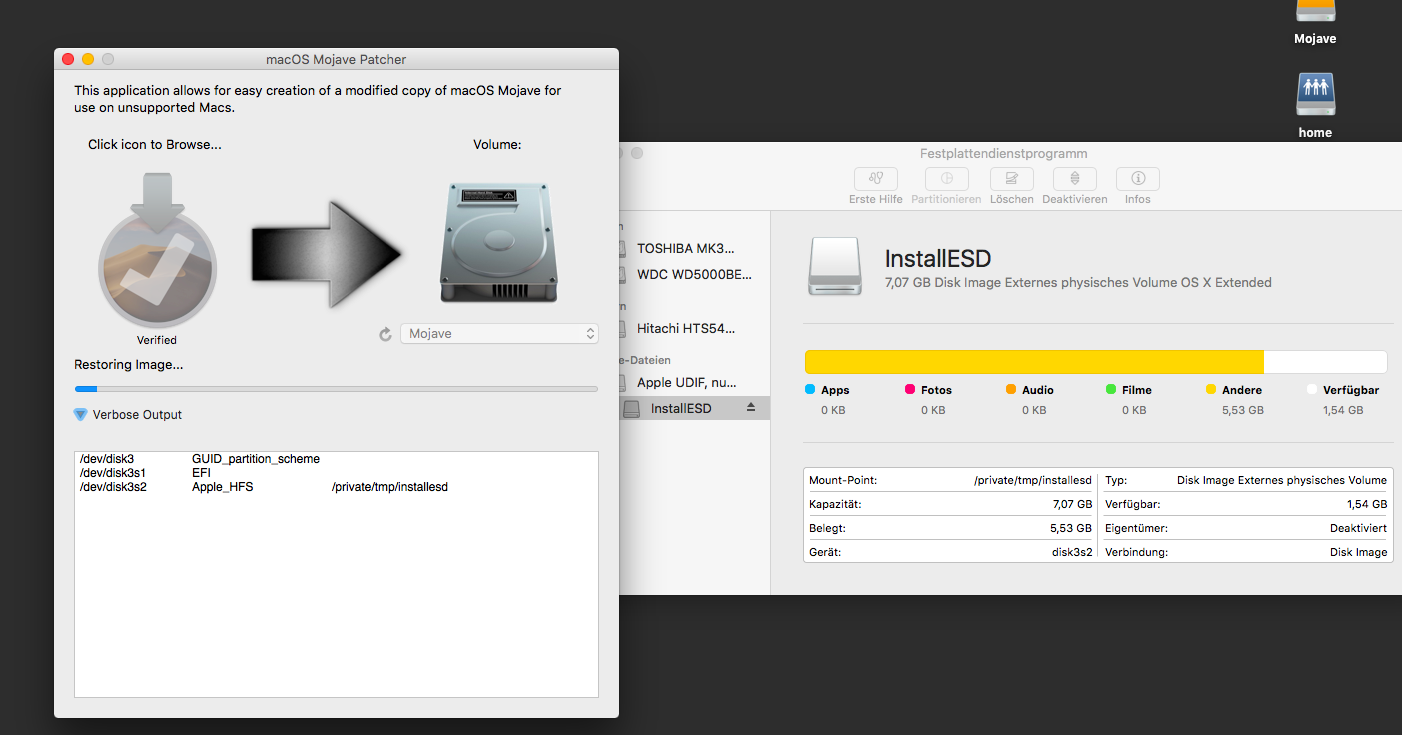Open the home network drive on desktop
The height and width of the screenshot is (735, 1402).
pos(1315,103)
